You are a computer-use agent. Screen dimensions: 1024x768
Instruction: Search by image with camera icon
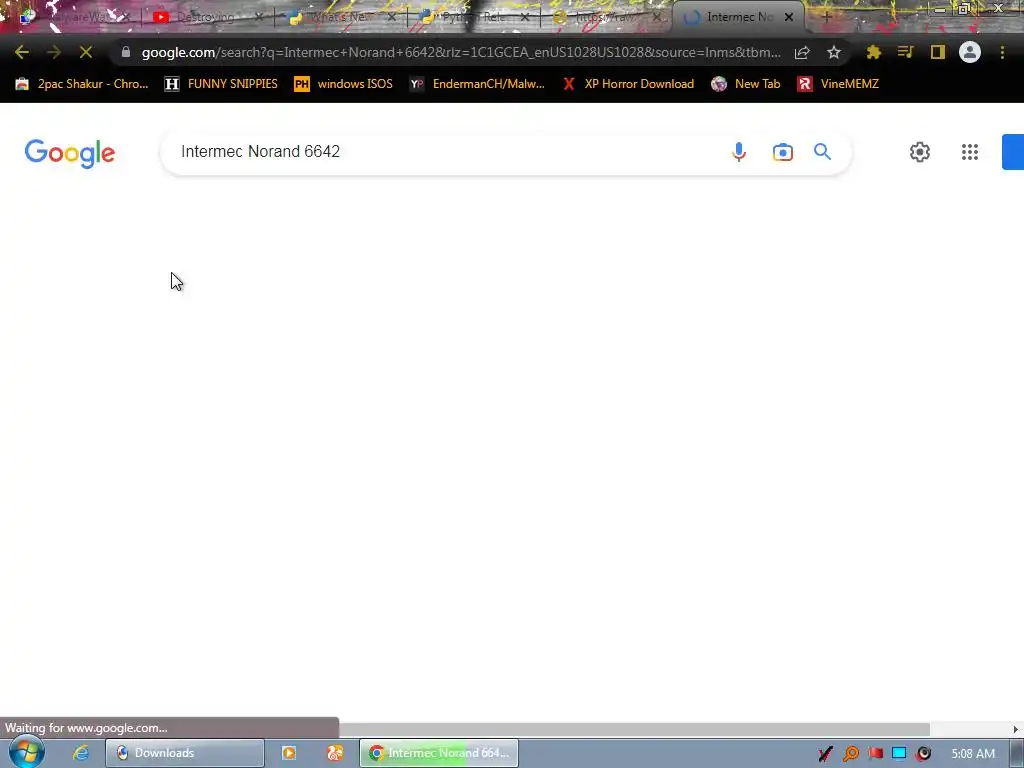[x=782, y=152]
